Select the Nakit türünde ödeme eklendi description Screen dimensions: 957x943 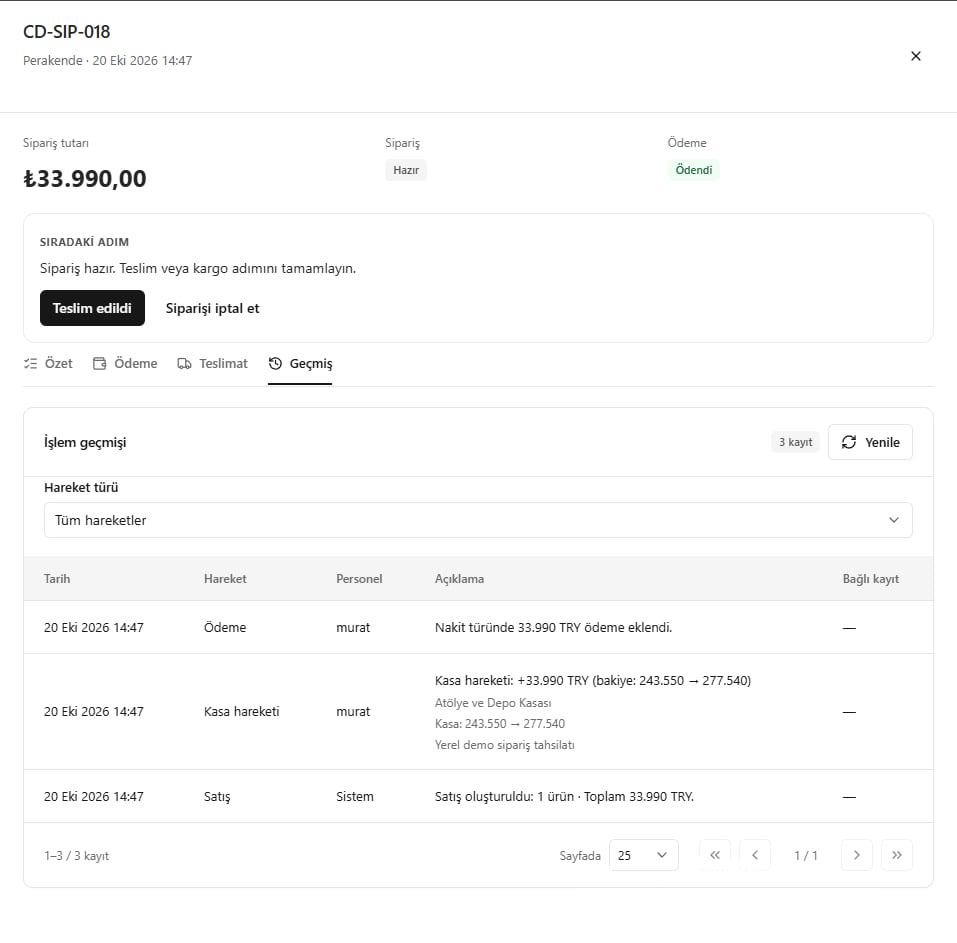point(554,627)
